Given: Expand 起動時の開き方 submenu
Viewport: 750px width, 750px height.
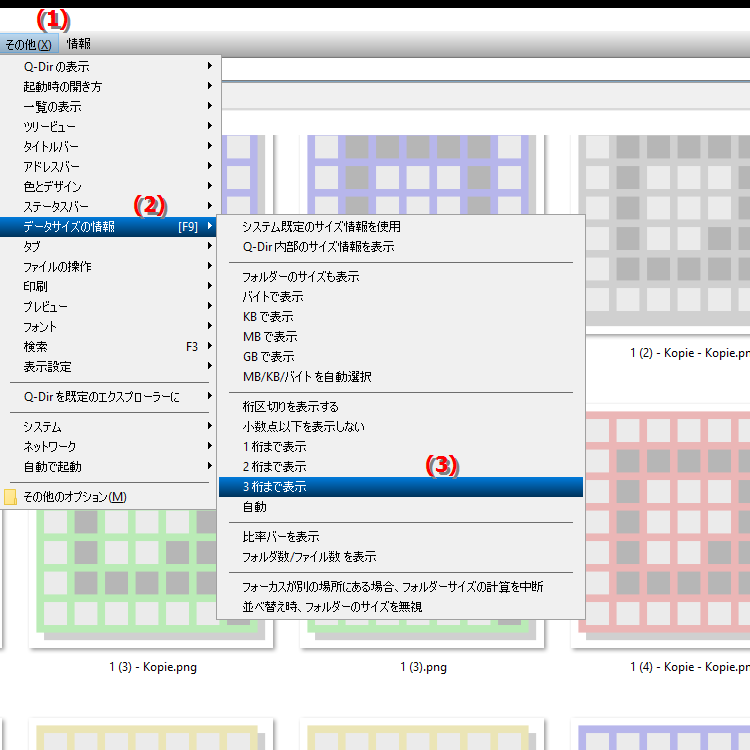Looking at the screenshot, I should point(110,87).
